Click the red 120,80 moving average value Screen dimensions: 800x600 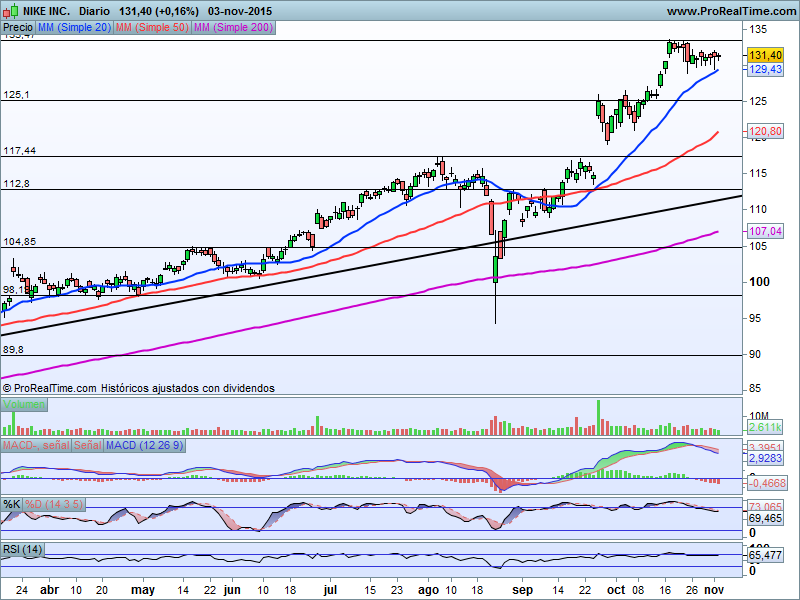click(765, 131)
